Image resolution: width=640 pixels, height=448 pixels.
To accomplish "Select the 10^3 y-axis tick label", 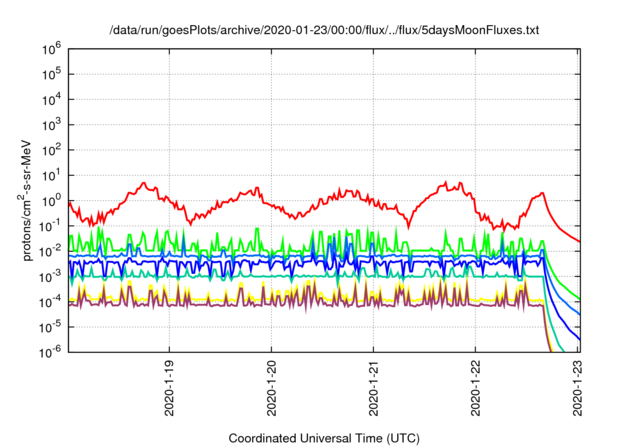I will [52, 126].
